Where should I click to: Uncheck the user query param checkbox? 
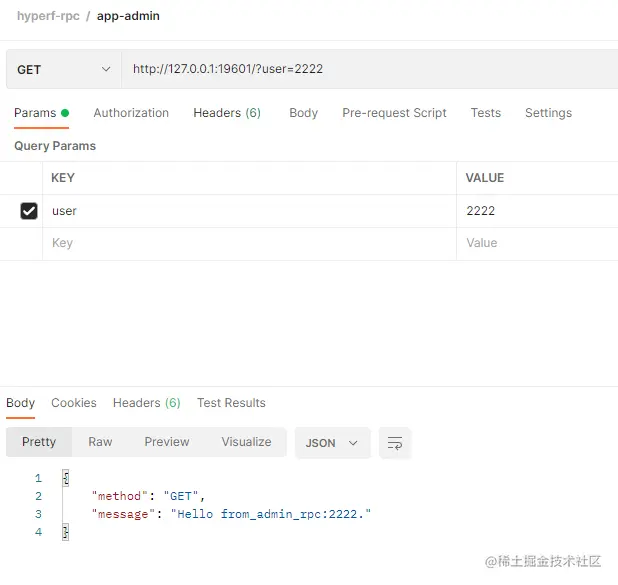[29, 211]
